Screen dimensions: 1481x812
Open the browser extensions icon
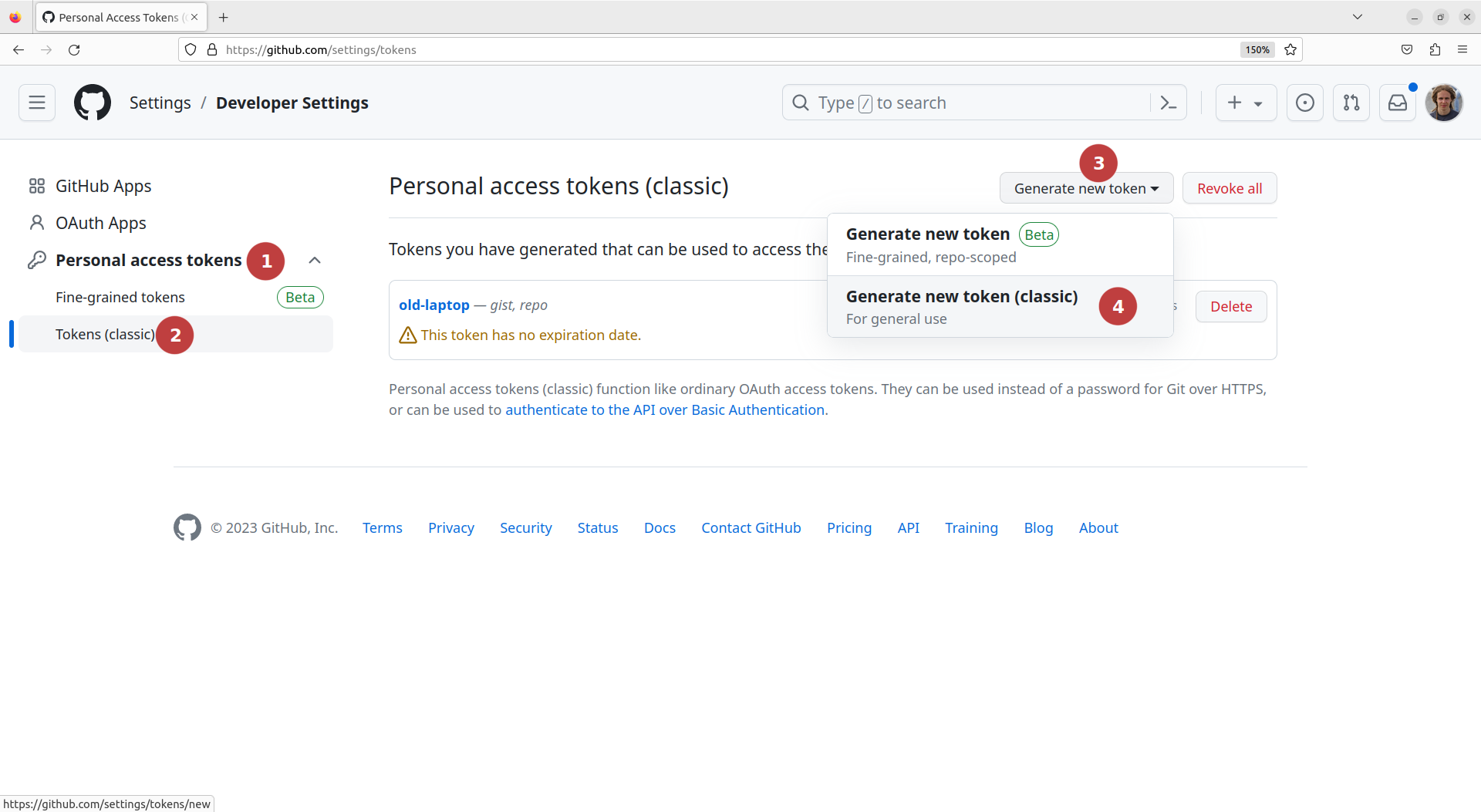(x=1435, y=49)
